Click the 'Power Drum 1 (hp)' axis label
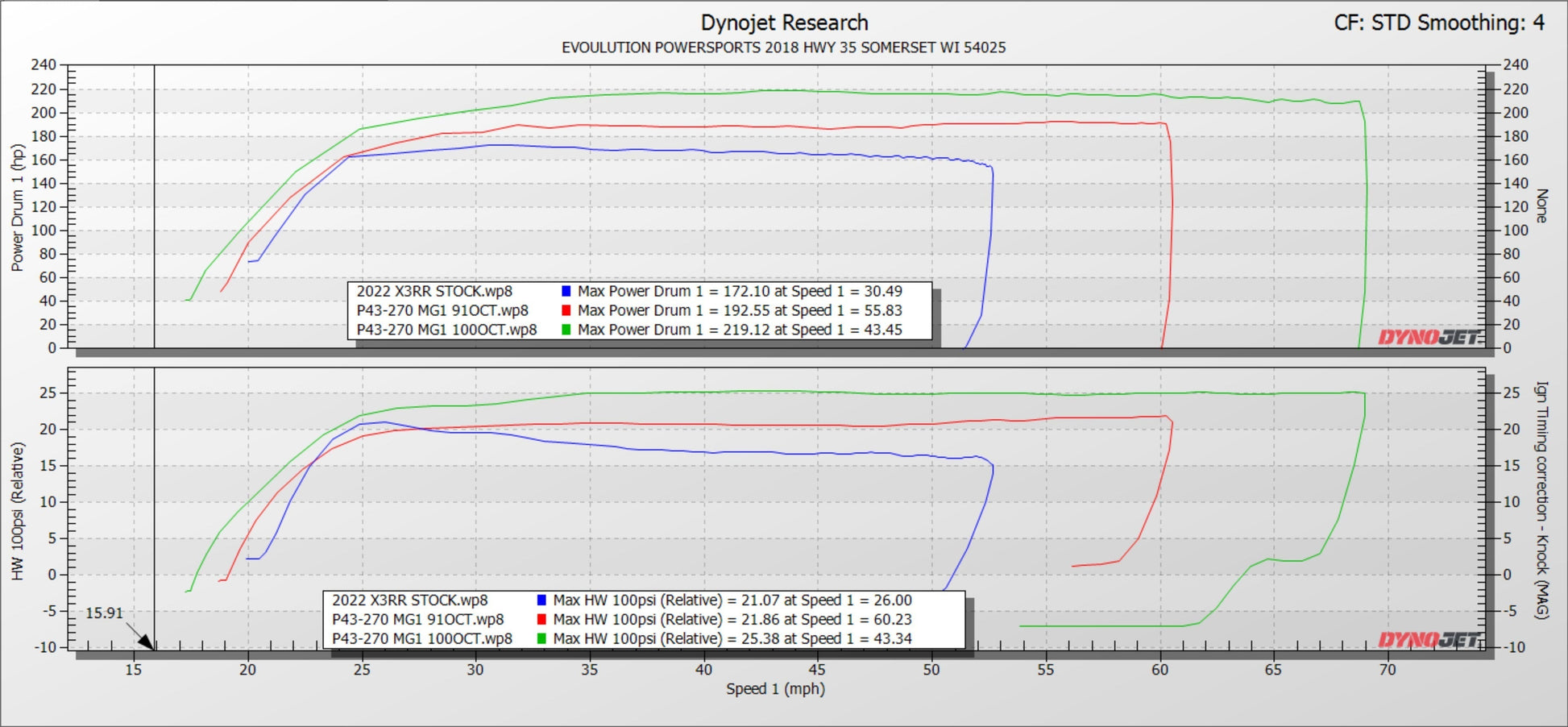1568x727 pixels. 17,208
